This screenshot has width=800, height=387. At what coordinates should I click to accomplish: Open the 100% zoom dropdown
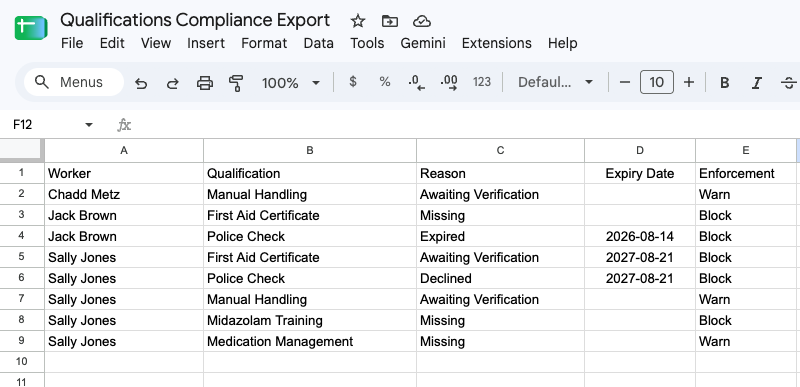[290, 83]
